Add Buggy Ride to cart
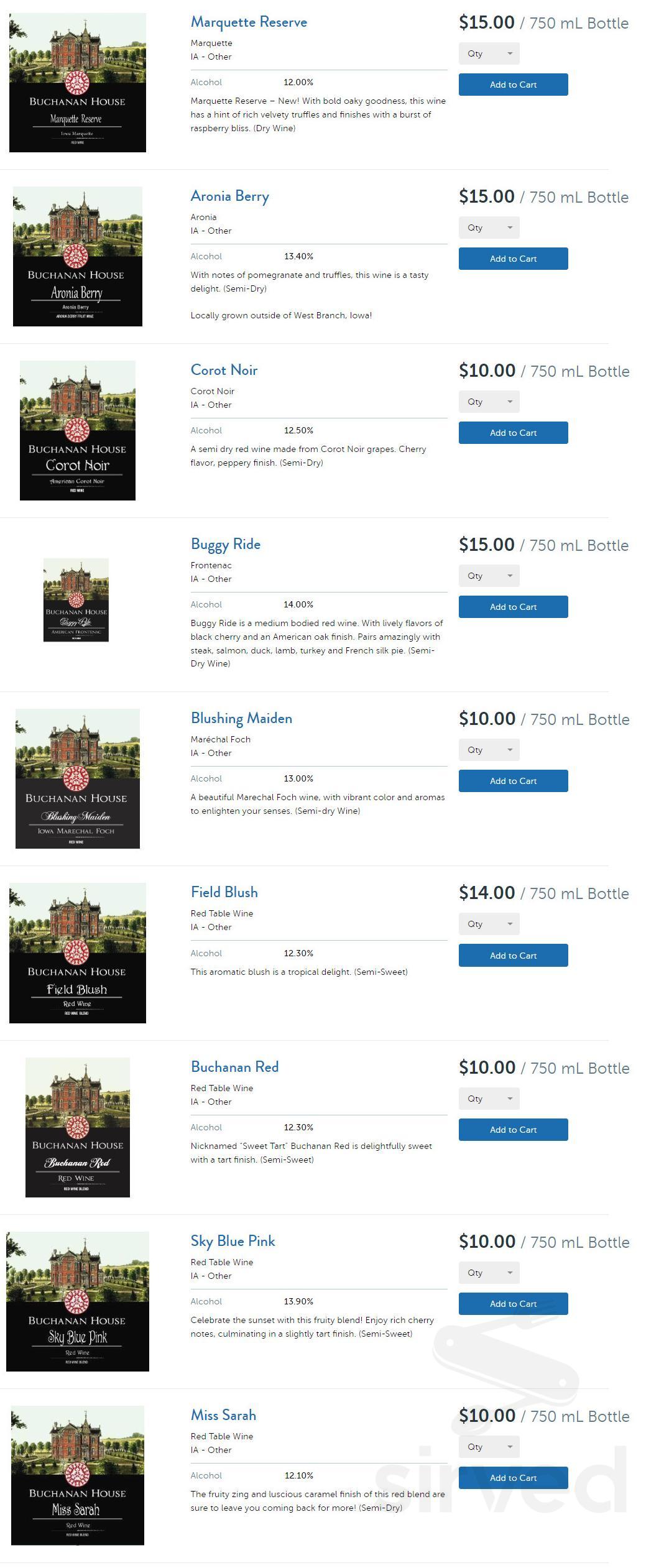This screenshot has height=1568, width=664. (x=513, y=607)
